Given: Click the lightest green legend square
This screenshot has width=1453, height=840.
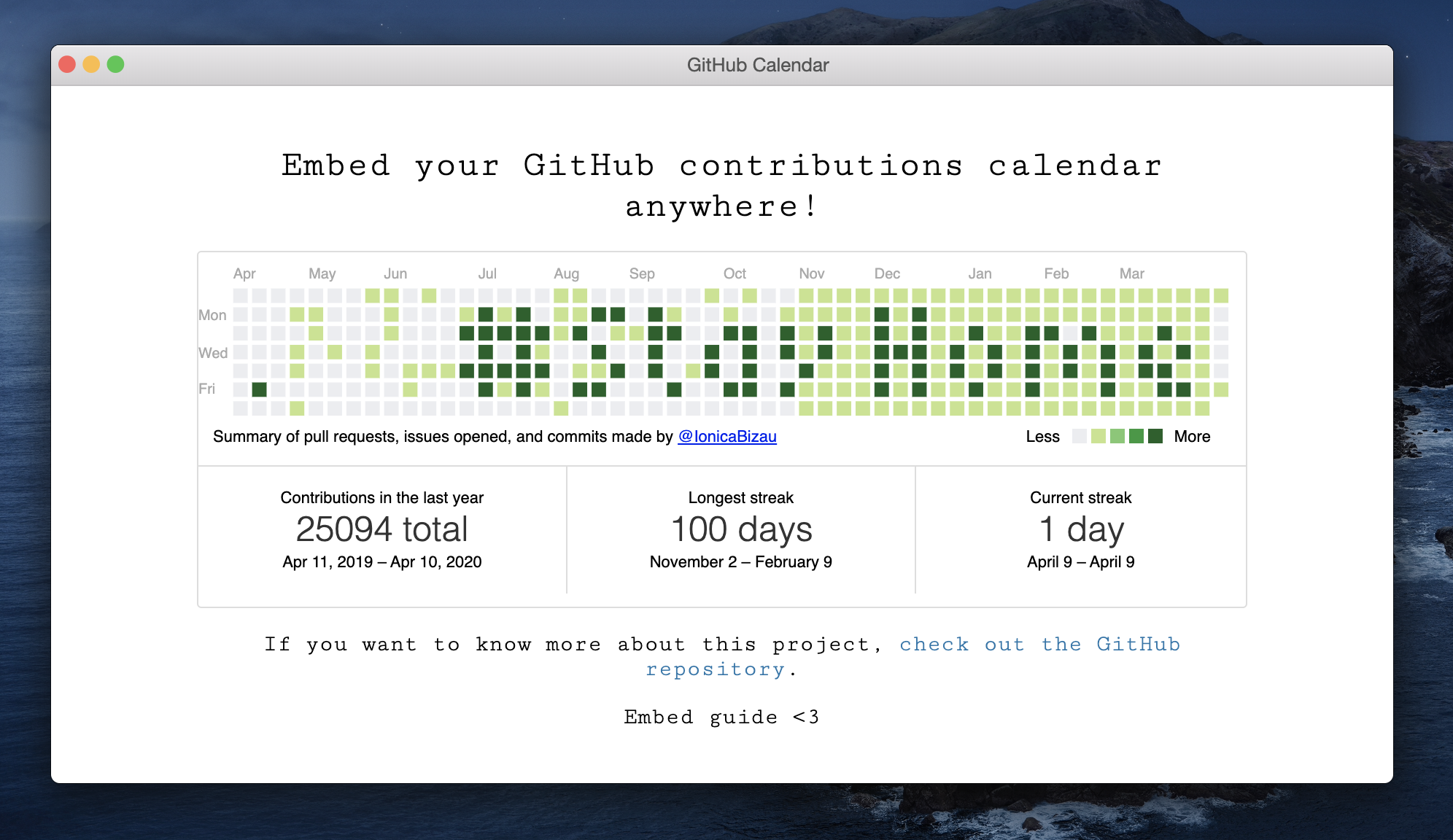Looking at the screenshot, I should pyautogui.click(x=1099, y=436).
